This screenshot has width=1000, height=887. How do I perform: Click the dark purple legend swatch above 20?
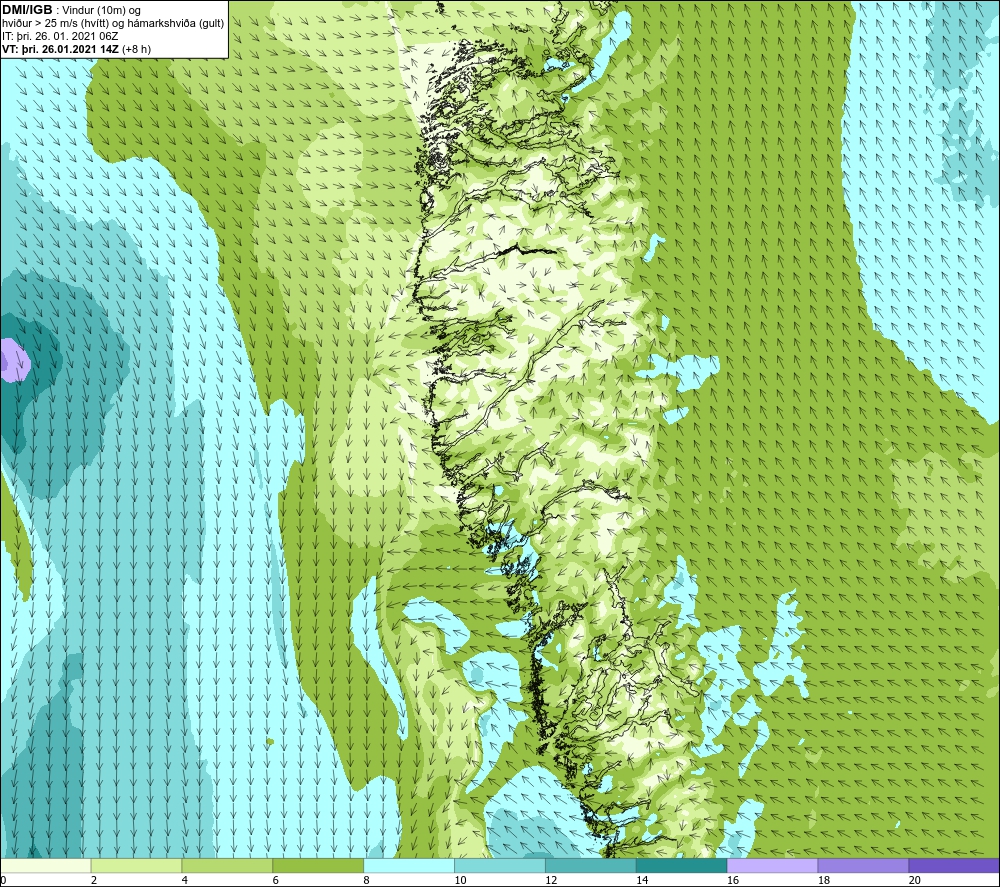pyautogui.click(x=953, y=865)
